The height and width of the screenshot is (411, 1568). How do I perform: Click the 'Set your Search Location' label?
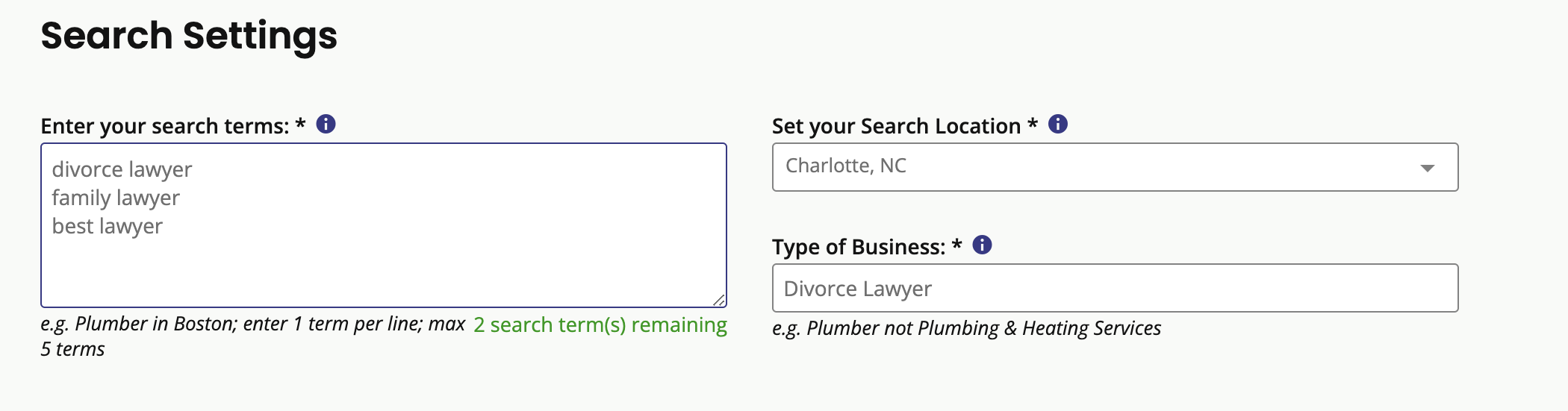coord(896,126)
